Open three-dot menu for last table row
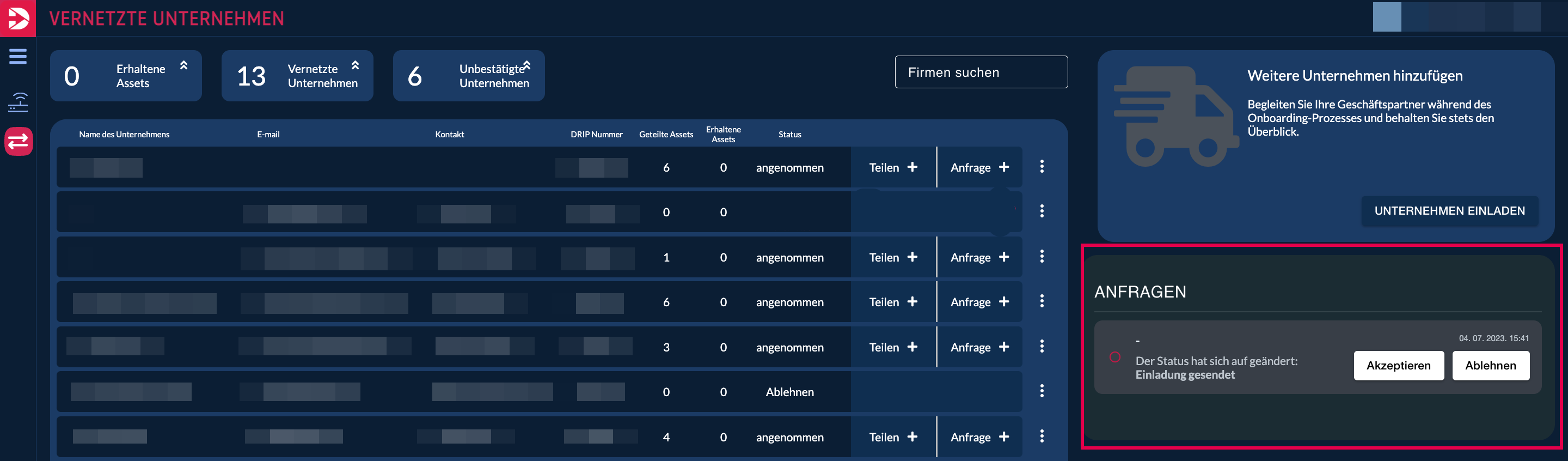Viewport: 1568px width, 461px height. point(1042,436)
